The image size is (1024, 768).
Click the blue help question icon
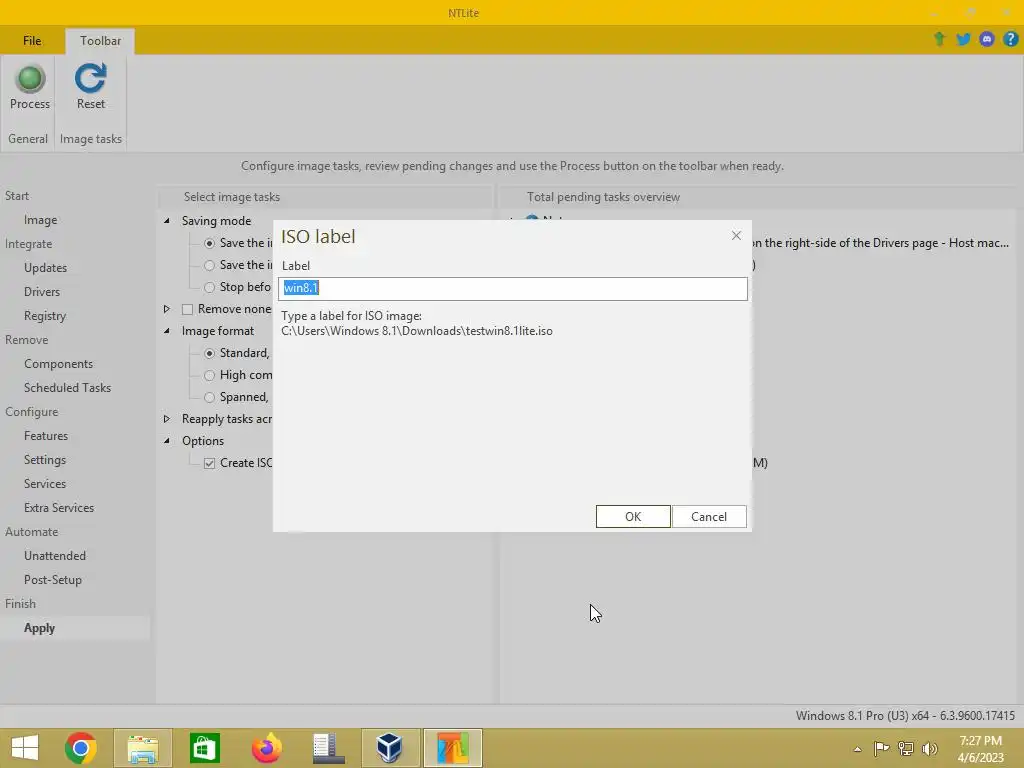pos(1010,39)
